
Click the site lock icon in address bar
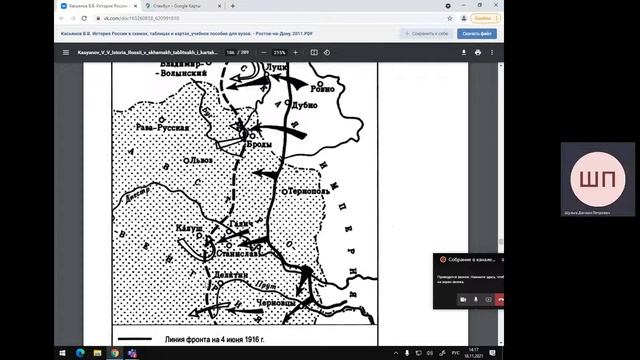(x=98, y=18)
